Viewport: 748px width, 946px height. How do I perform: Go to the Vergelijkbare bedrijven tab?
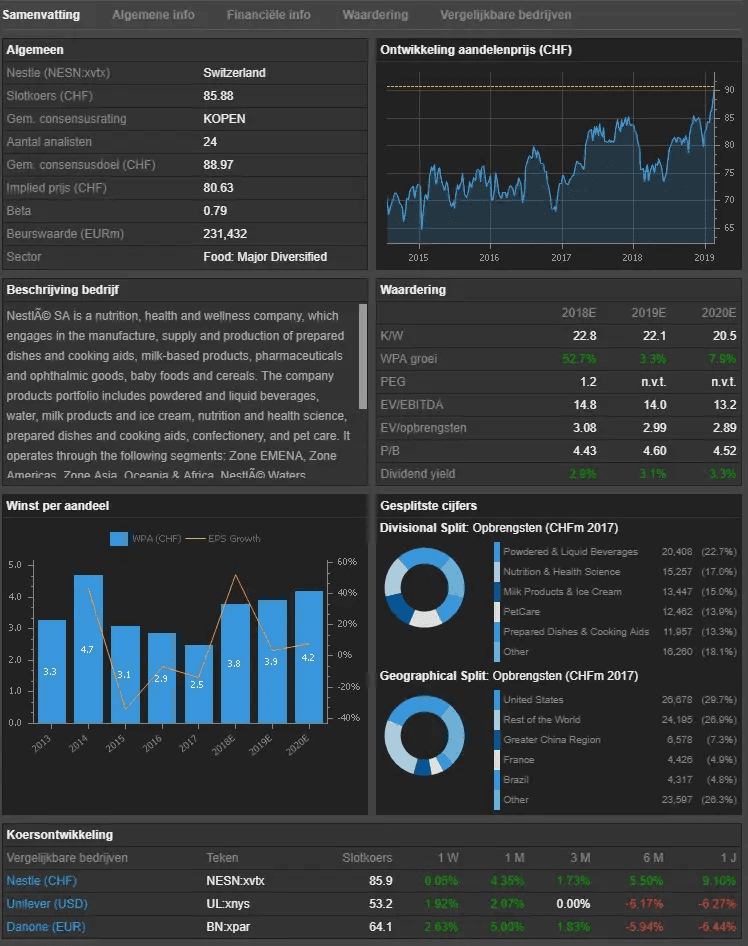pyautogui.click(x=505, y=15)
